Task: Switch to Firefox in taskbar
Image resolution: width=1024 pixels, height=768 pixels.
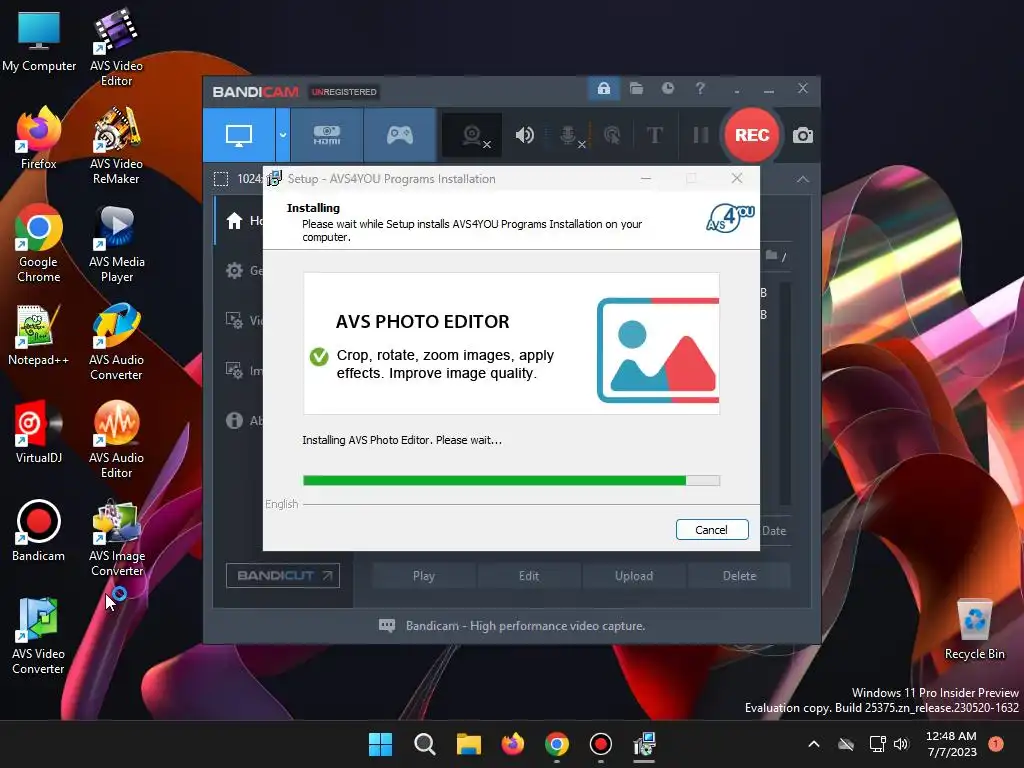Action: tap(513, 744)
